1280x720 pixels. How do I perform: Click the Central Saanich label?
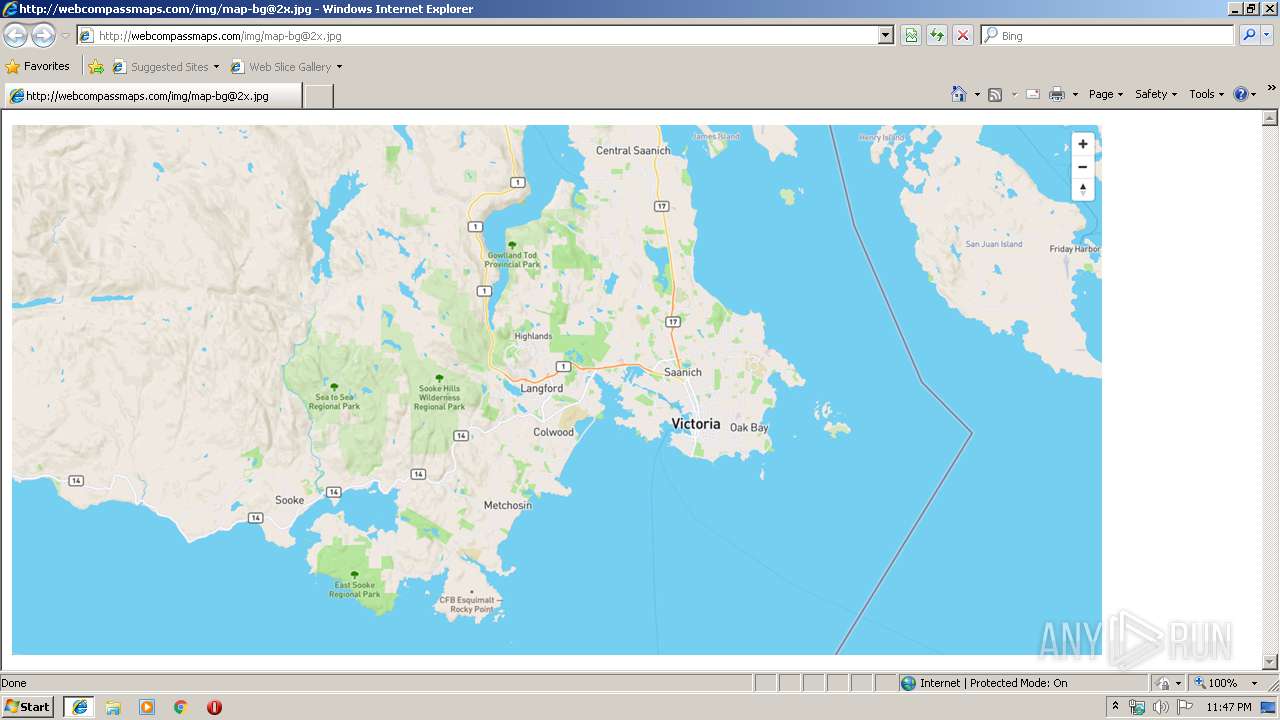[x=633, y=151]
